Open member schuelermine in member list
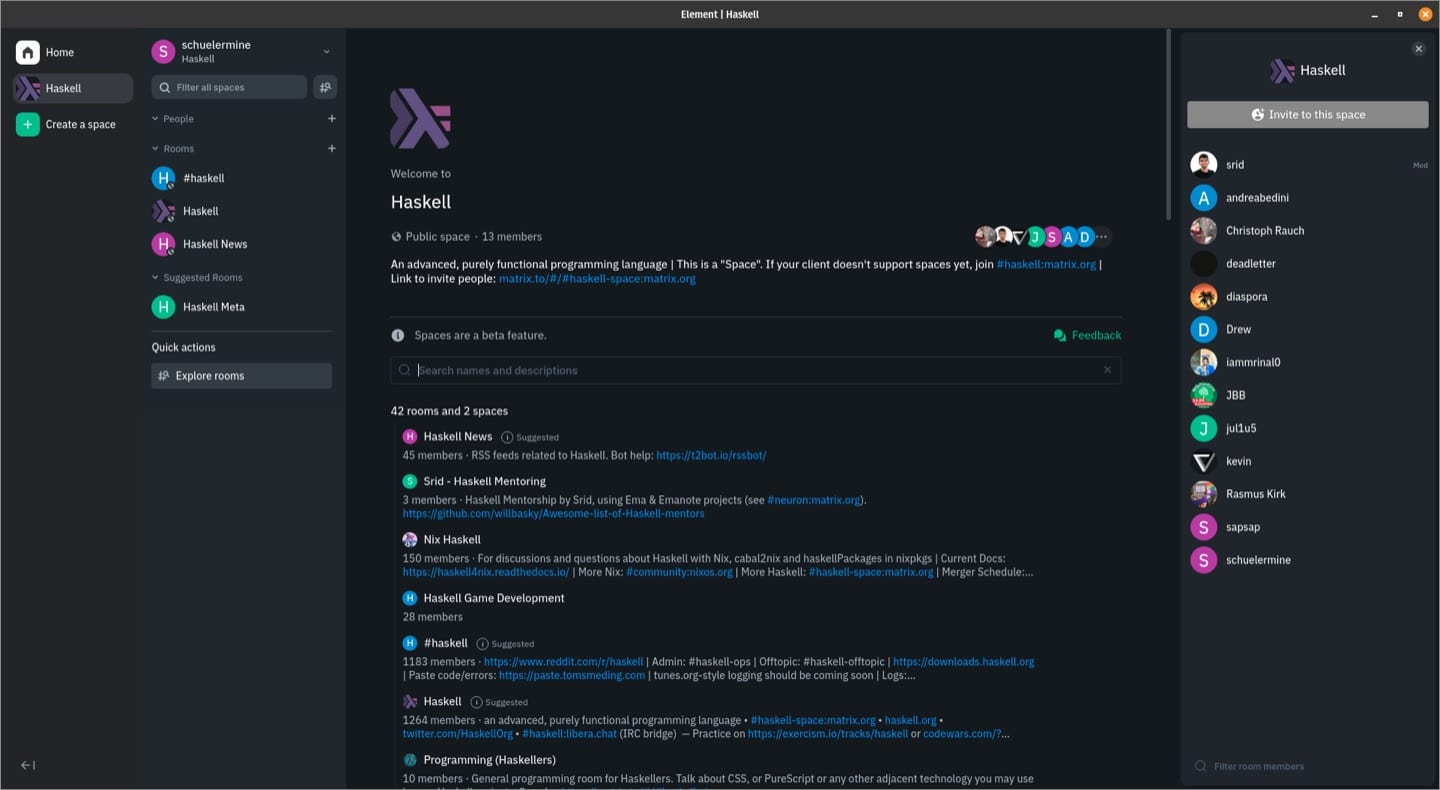Image resolution: width=1440 pixels, height=790 pixels. [x=1308, y=560]
